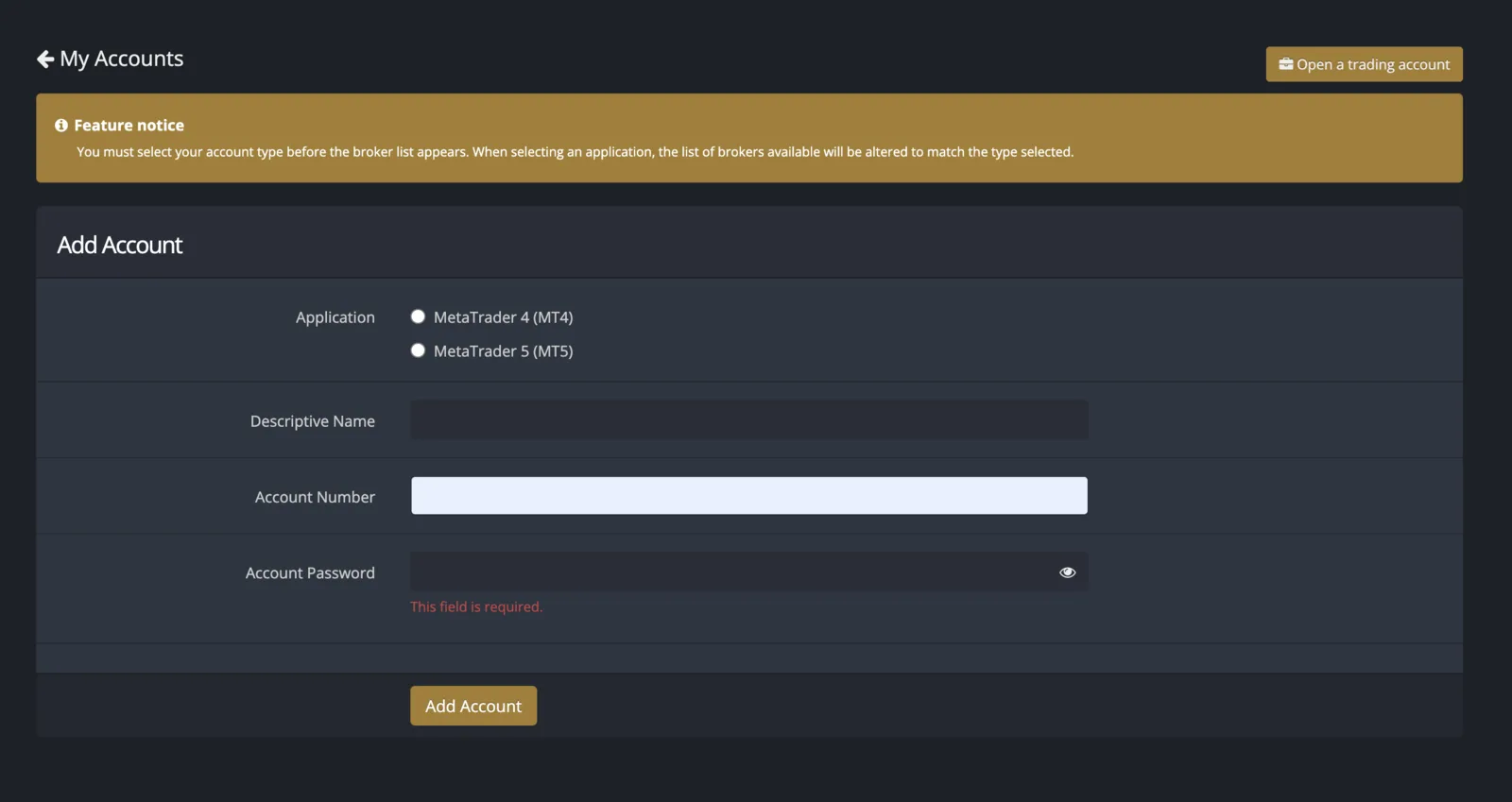Click the info icon next to Feature notice
1512x802 pixels.
click(x=61, y=125)
